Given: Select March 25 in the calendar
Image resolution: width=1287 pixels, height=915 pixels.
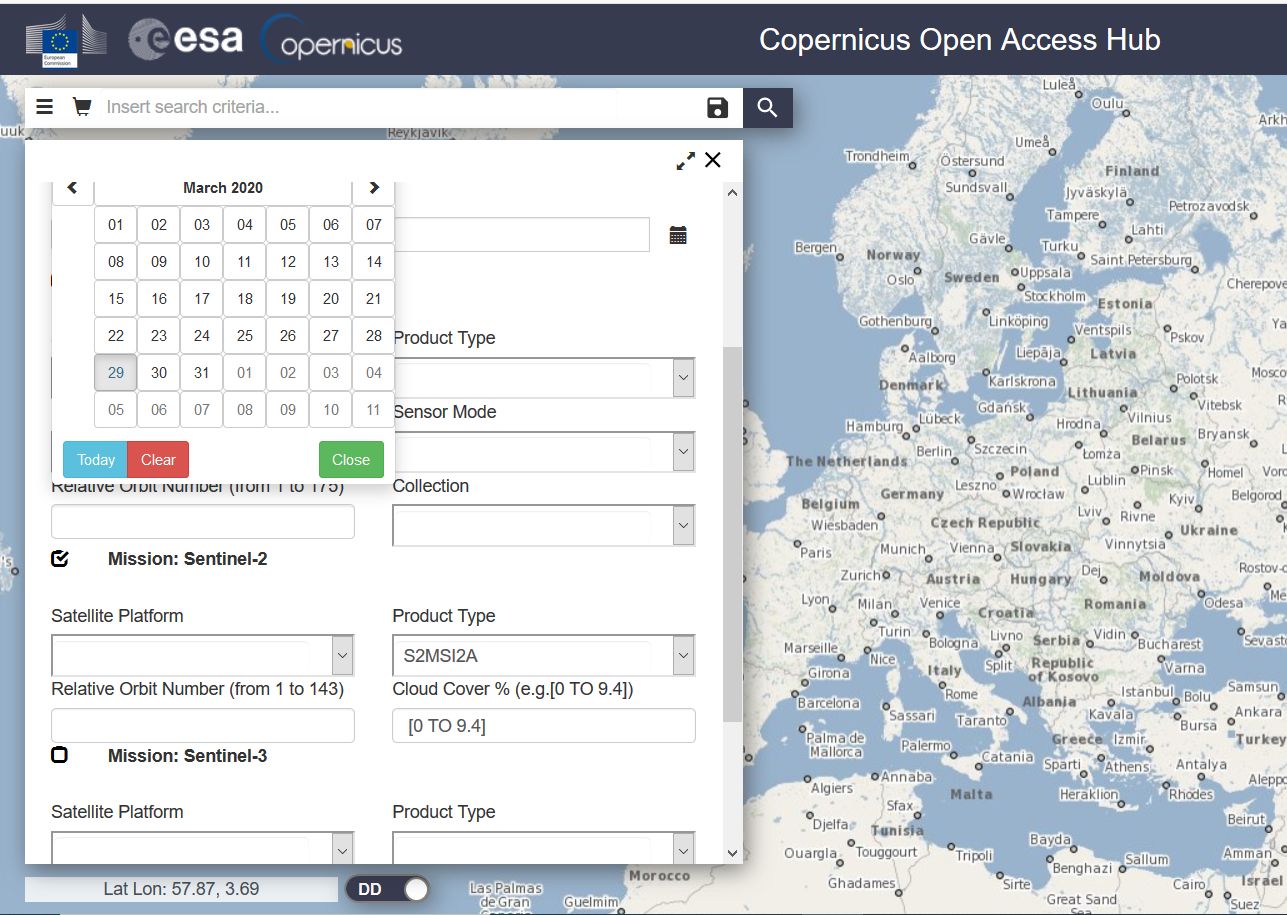Looking at the screenshot, I should pos(245,336).
